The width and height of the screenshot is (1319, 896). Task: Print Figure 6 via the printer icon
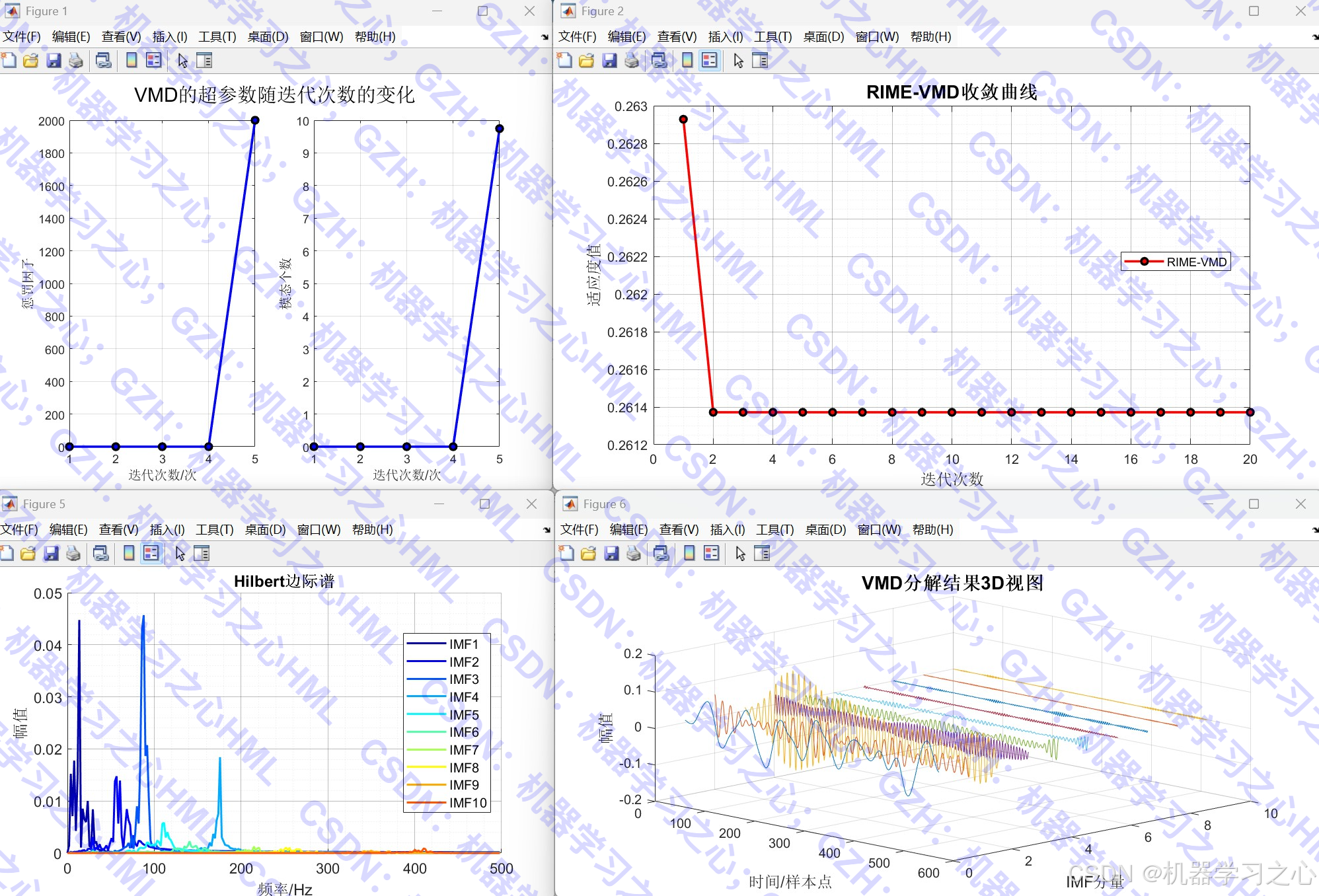(634, 554)
